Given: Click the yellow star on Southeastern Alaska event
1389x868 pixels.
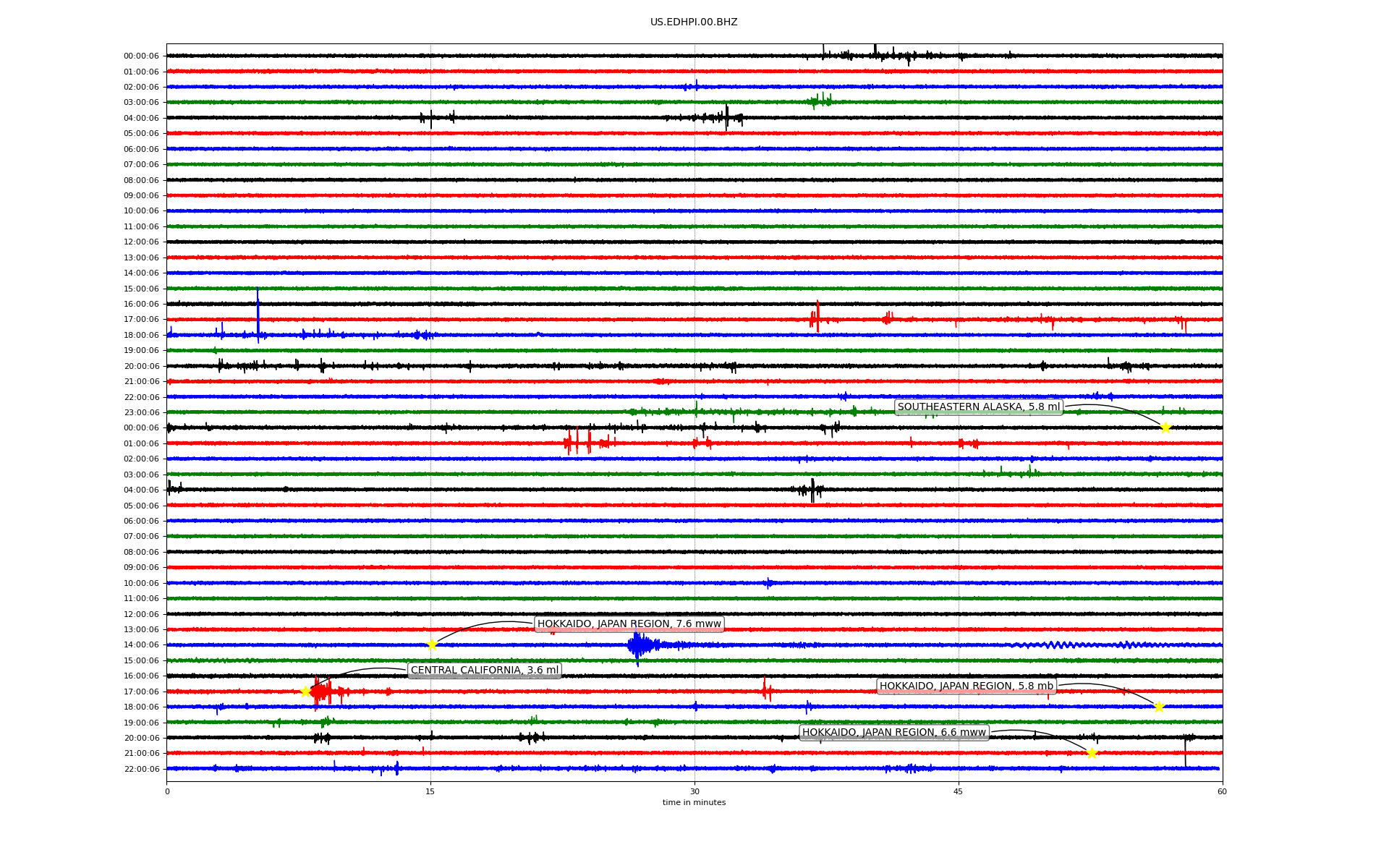Looking at the screenshot, I should pos(1165,427).
